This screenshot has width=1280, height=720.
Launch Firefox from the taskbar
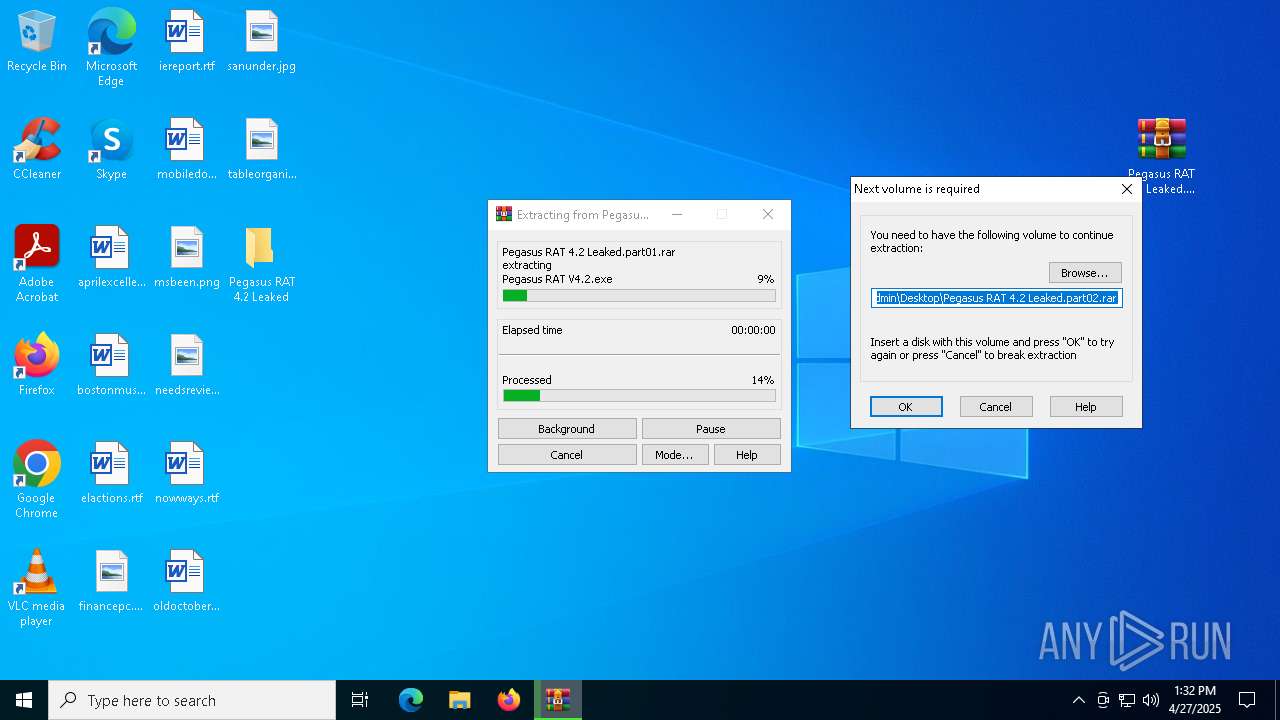(x=509, y=700)
